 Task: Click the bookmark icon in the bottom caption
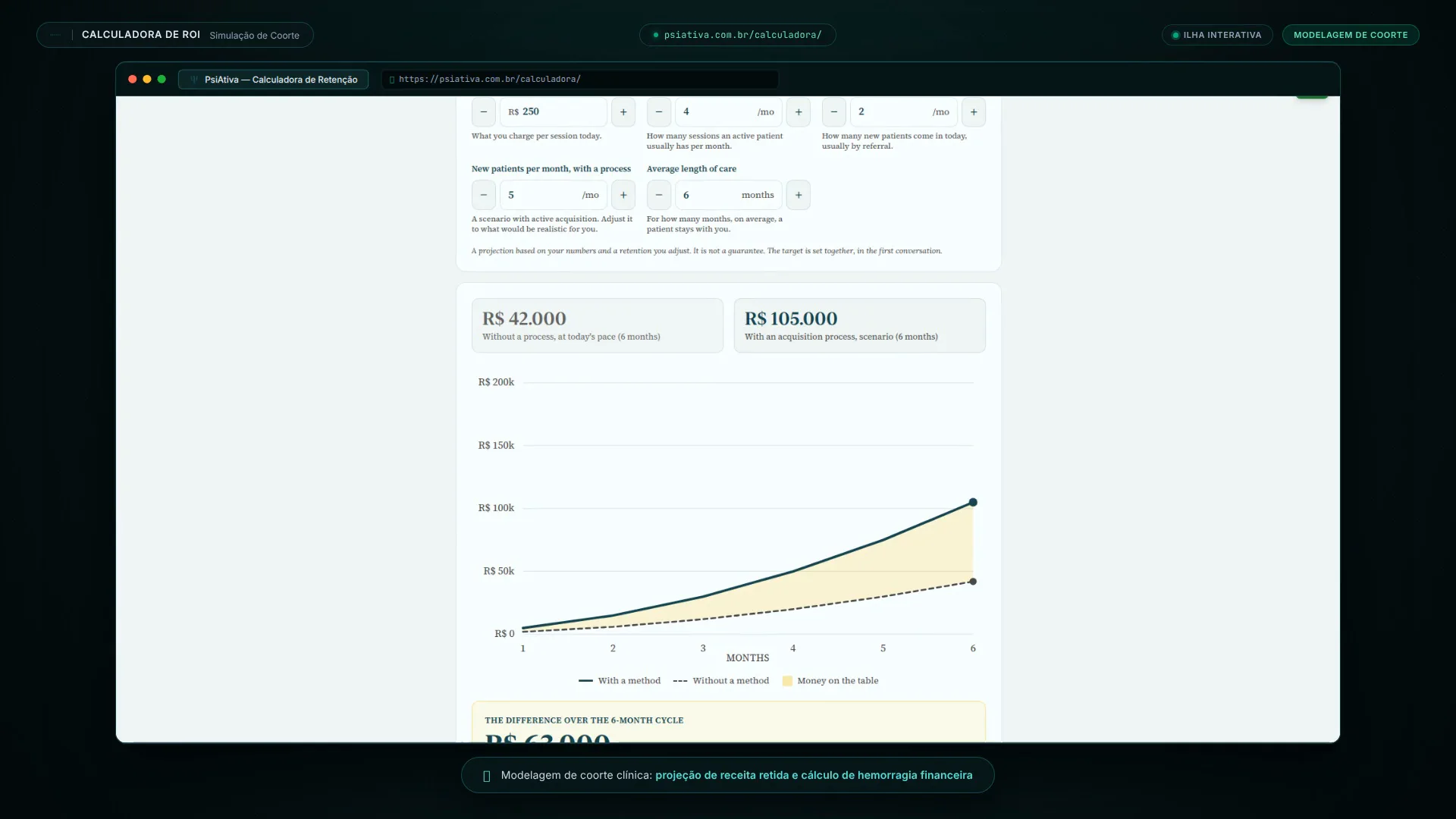click(487, 776)
